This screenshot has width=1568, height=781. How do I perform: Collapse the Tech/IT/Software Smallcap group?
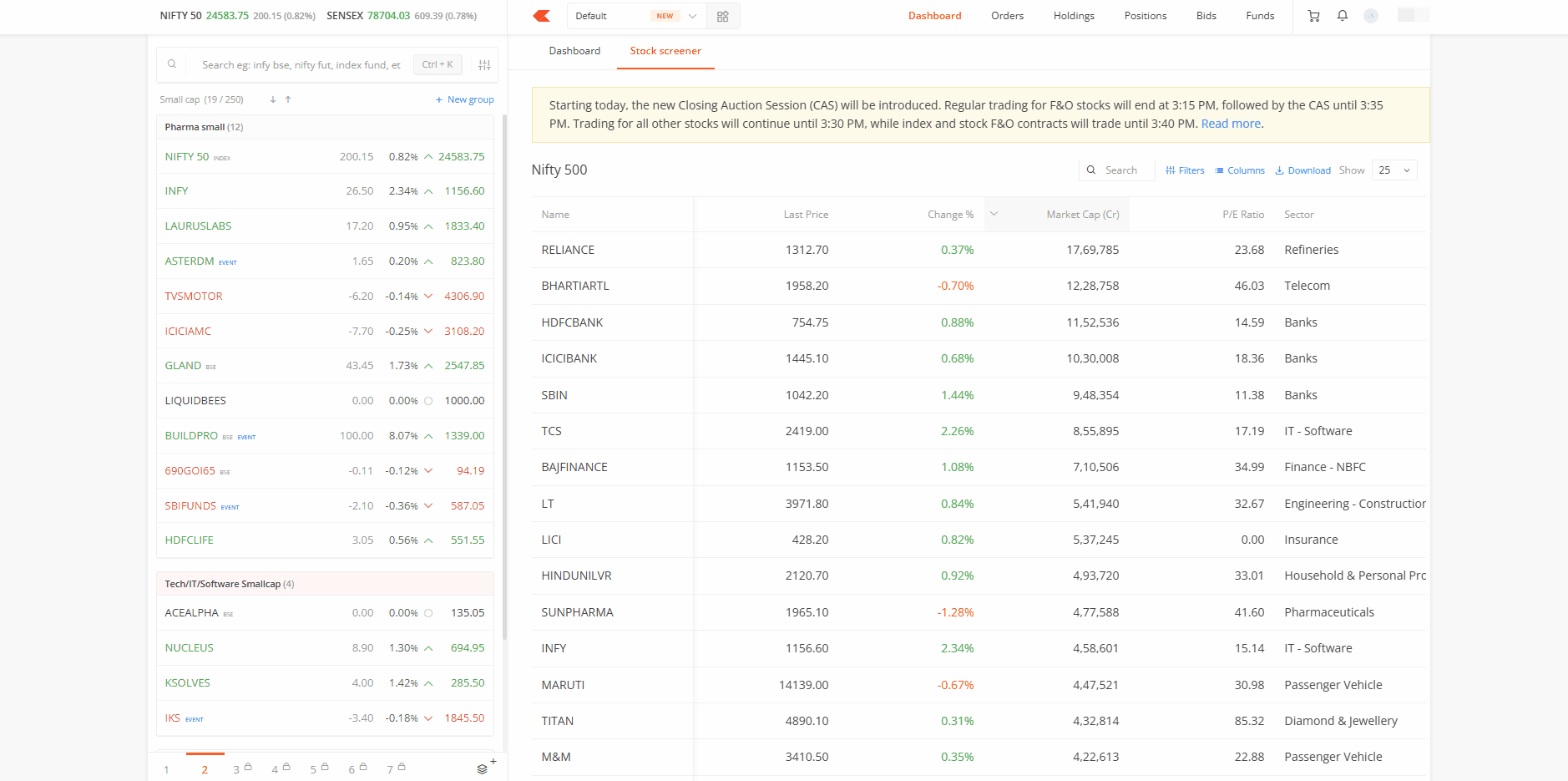(x=325, y=584)
